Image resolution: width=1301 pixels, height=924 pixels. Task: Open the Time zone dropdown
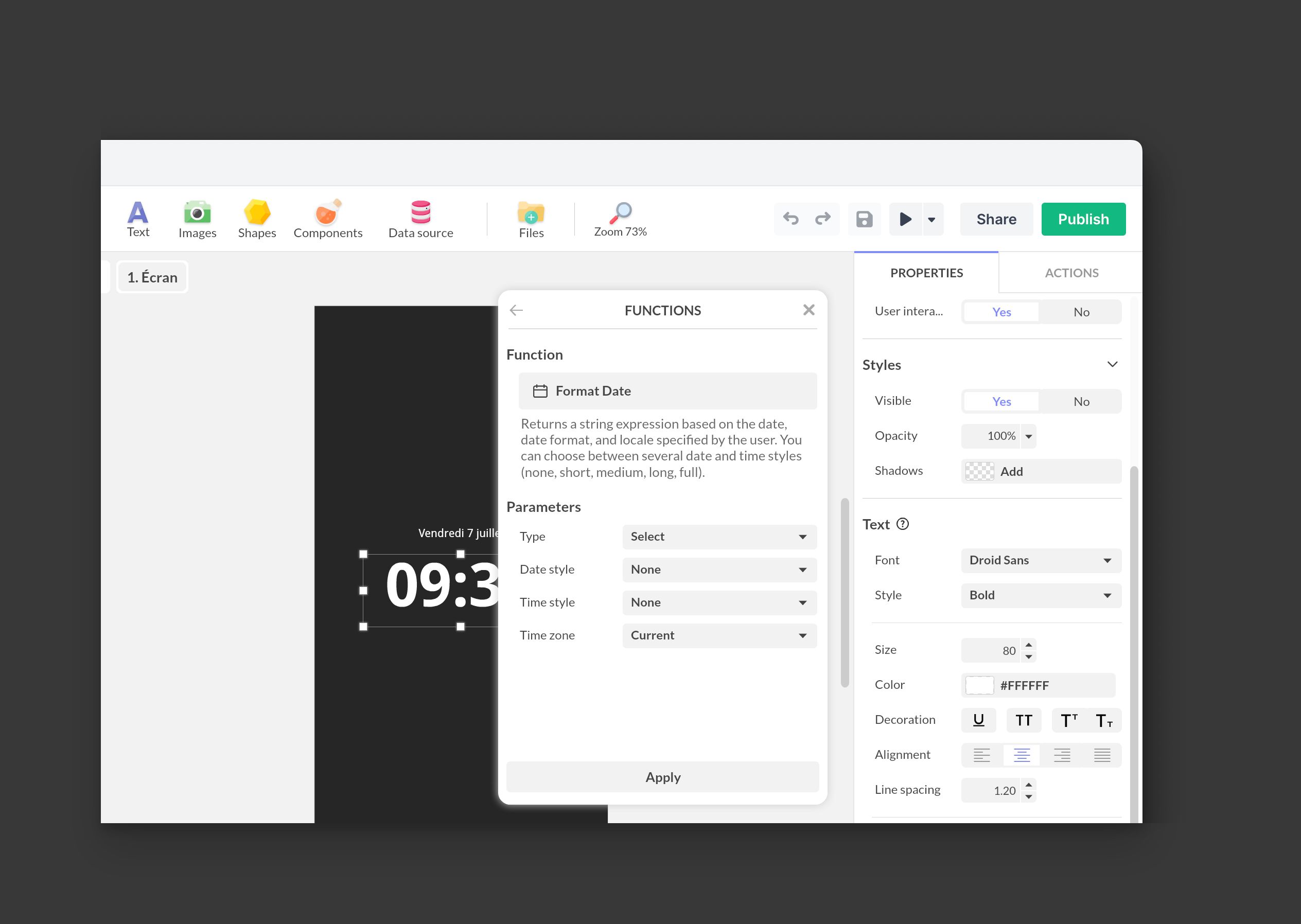[x=719, y=635]
